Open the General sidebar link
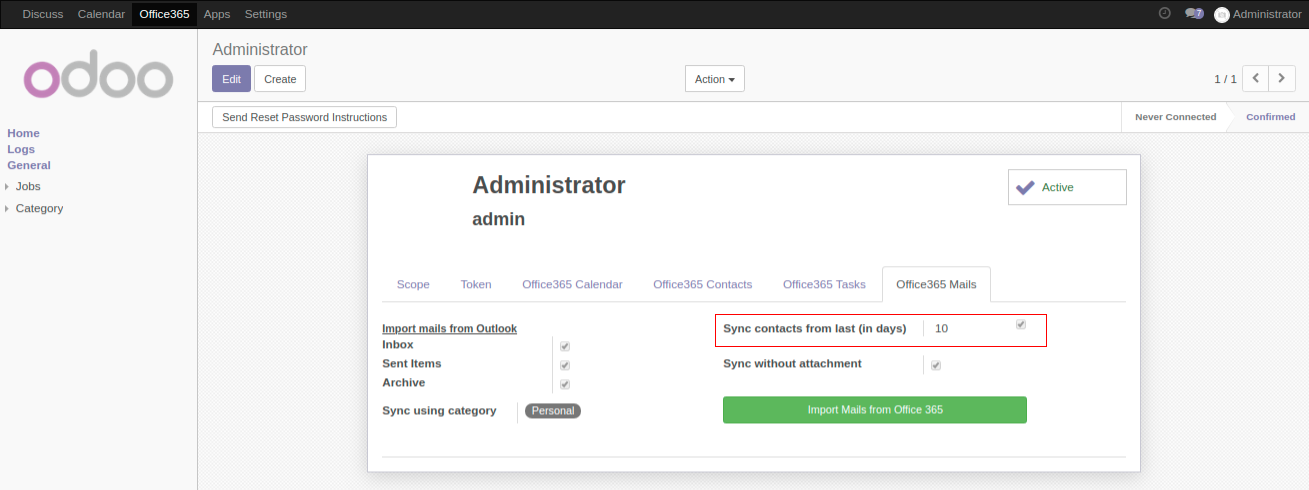This screenshot has height=490, width=1309. 29,165
